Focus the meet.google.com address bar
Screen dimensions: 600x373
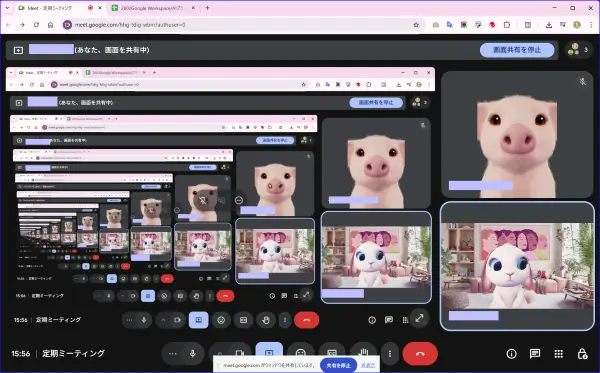[242, 25]
